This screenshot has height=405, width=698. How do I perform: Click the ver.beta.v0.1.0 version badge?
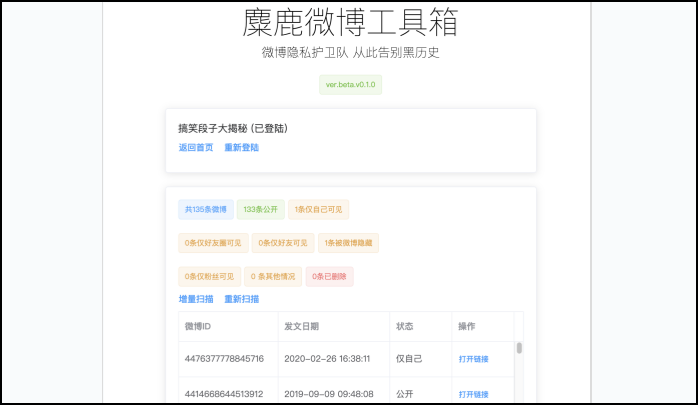coord(350,85)
